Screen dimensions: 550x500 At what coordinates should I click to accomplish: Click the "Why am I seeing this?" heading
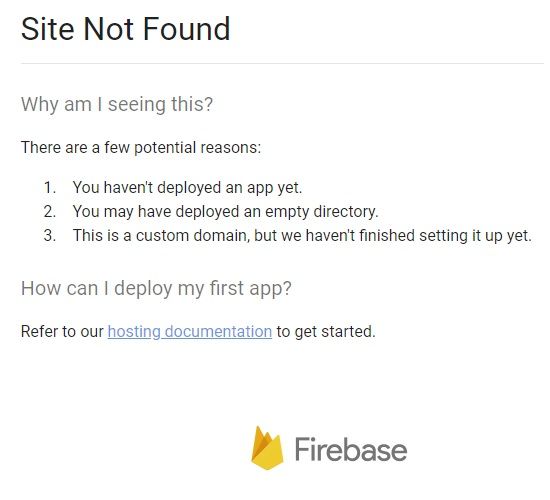pos(117,105)
